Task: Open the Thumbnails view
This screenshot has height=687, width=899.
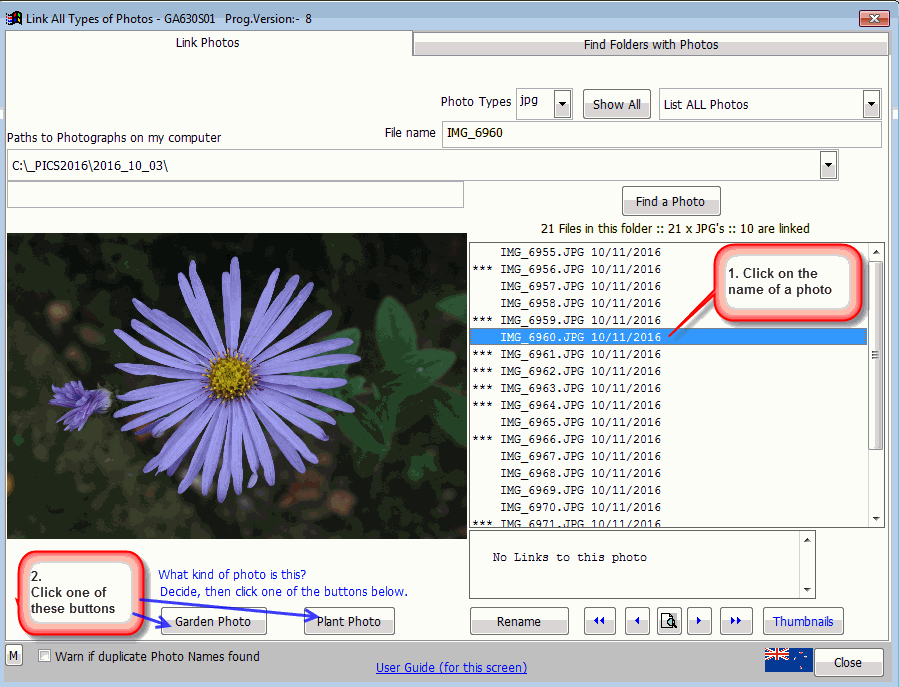Action: tap(803, 622)
